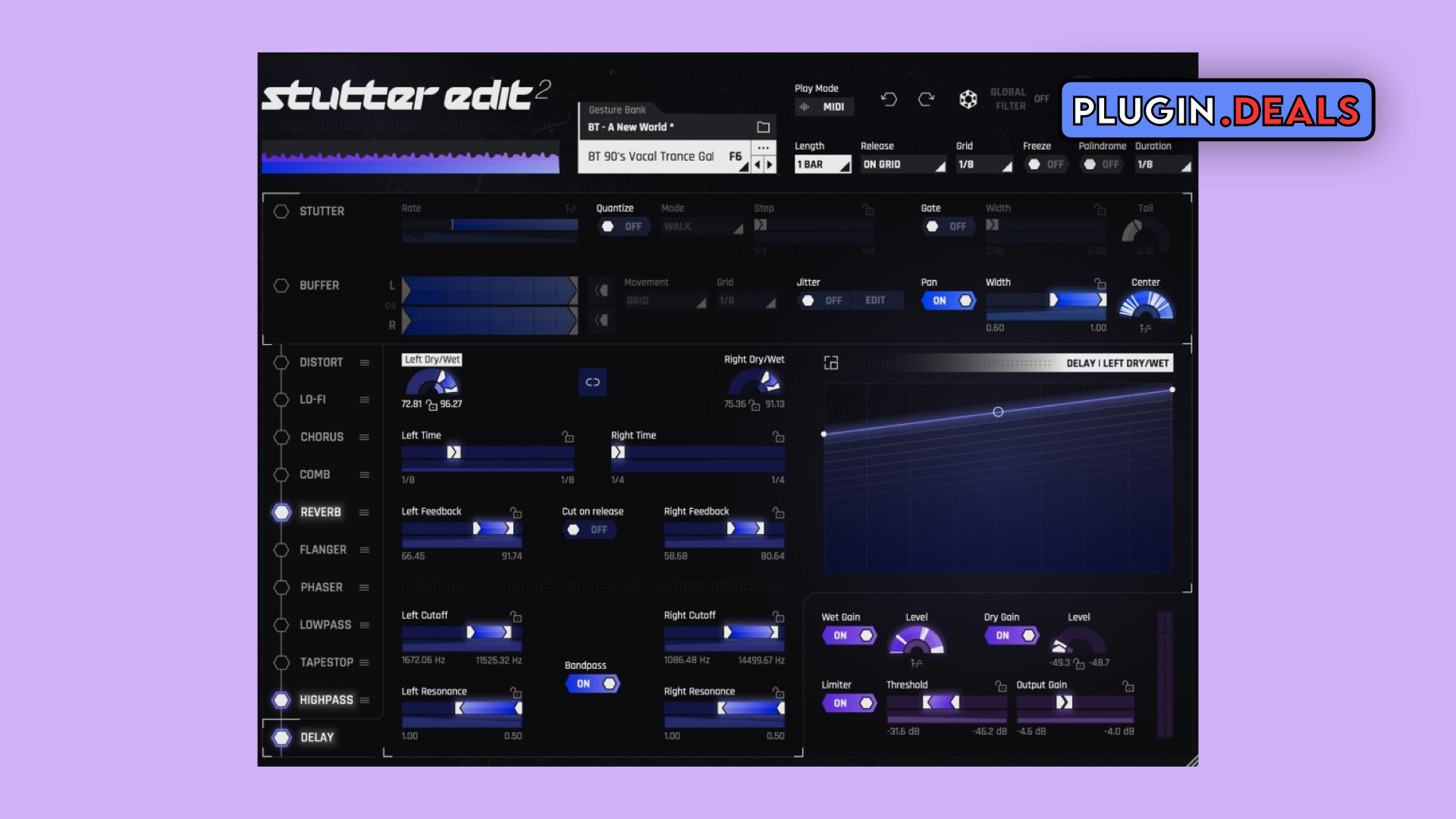
Task: Click the global filter icon in top bar
Action: click(966, 98)
